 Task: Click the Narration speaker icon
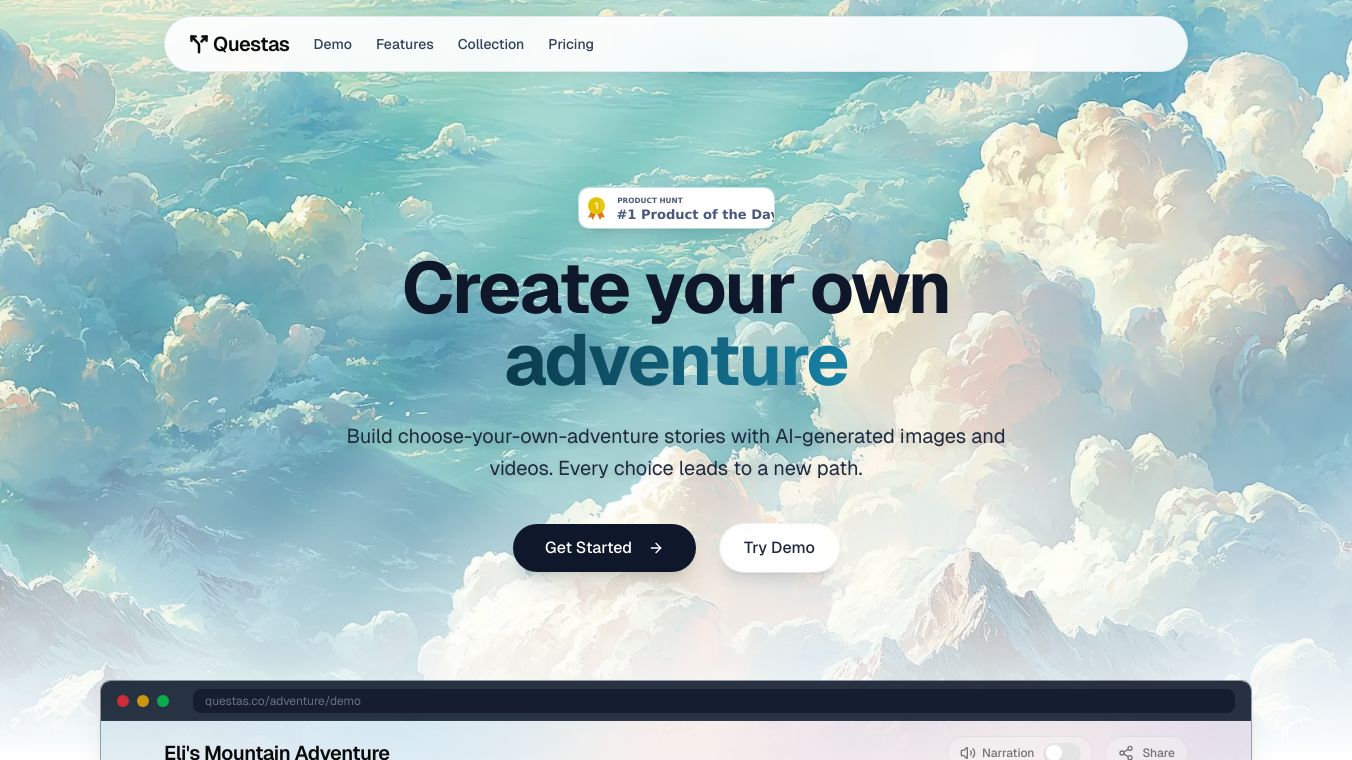point(967,753)
